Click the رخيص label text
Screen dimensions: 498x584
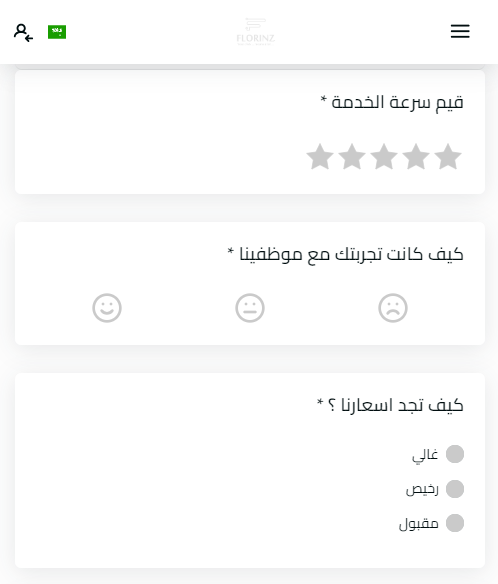click(x=422, y=489)
